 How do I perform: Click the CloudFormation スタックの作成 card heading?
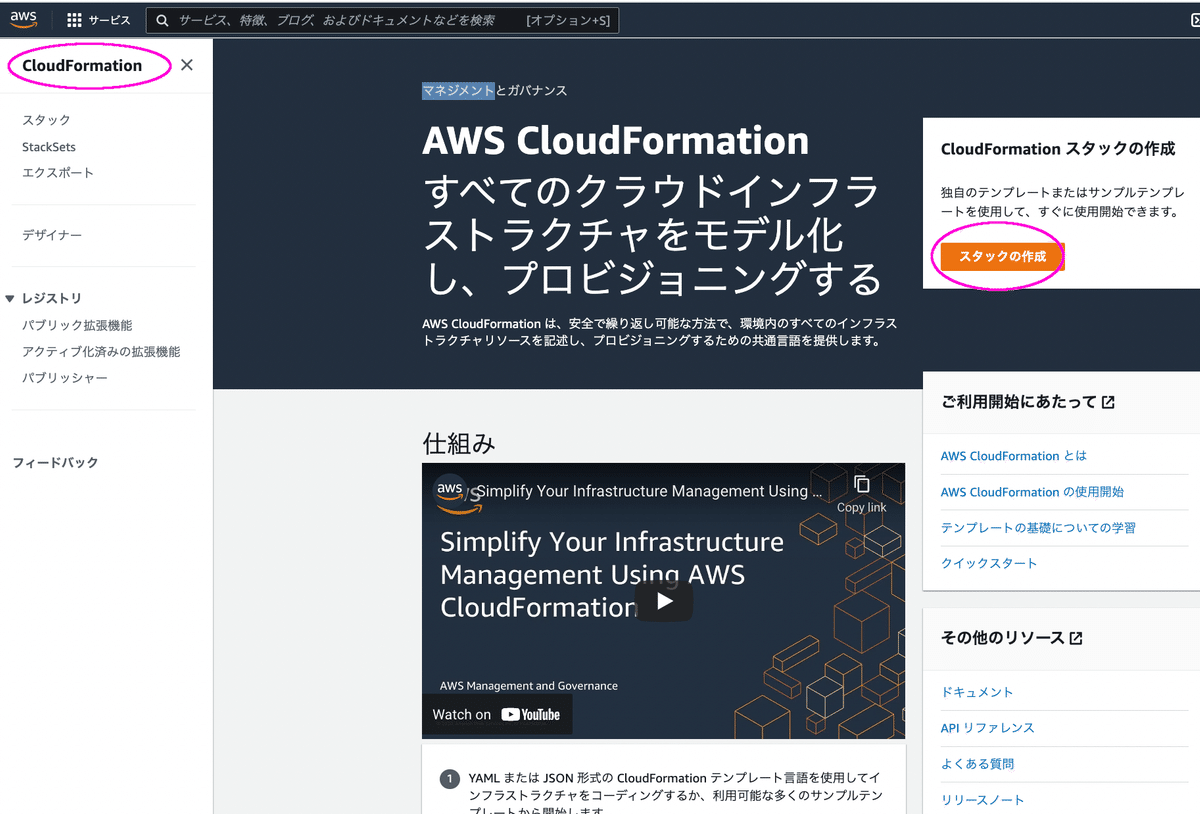tap(1058, 149)
